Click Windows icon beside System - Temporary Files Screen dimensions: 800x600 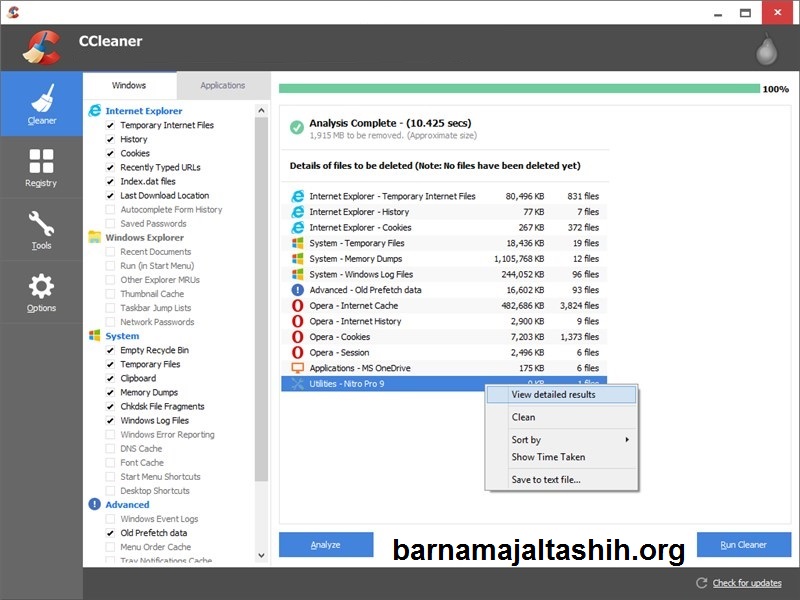[x=297, y=243]
